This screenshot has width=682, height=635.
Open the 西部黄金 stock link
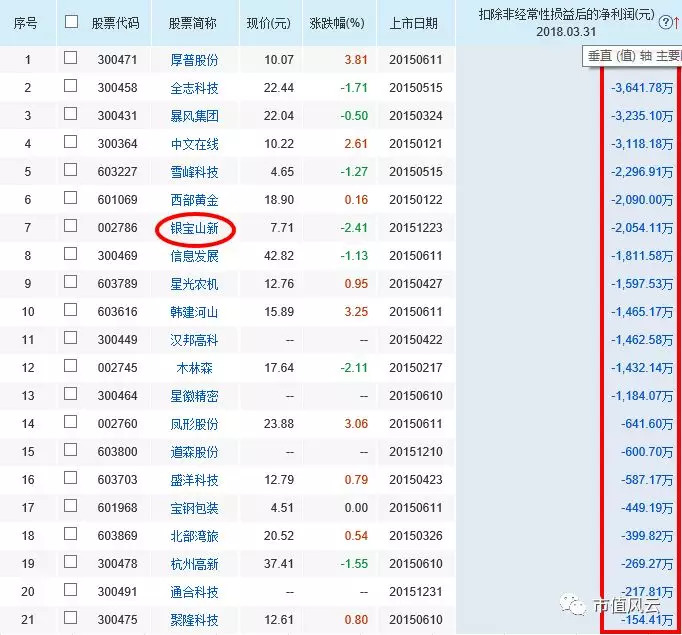coord(194,200)
